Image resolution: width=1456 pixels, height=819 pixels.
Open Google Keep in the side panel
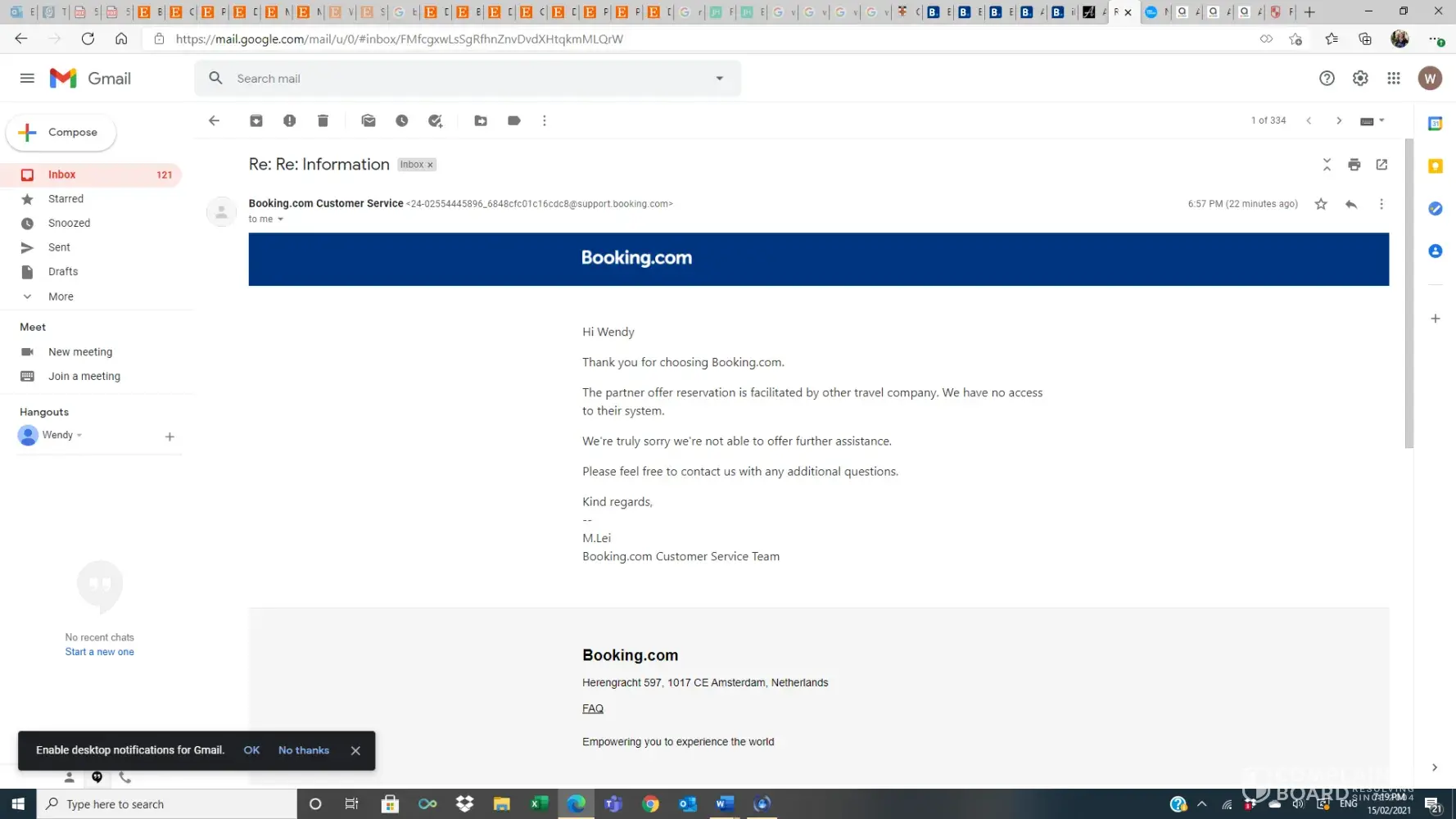pos(1436,166)
